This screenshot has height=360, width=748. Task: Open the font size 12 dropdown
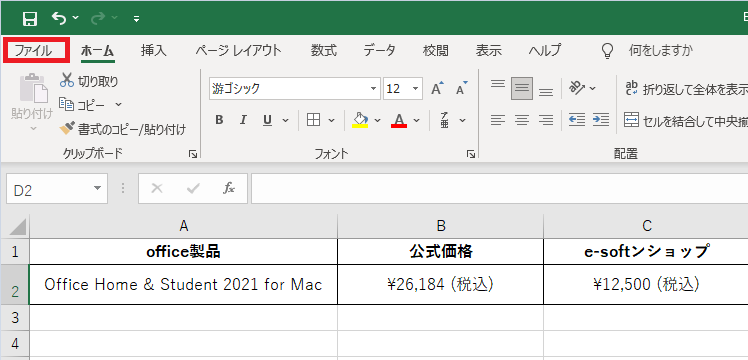415,89
